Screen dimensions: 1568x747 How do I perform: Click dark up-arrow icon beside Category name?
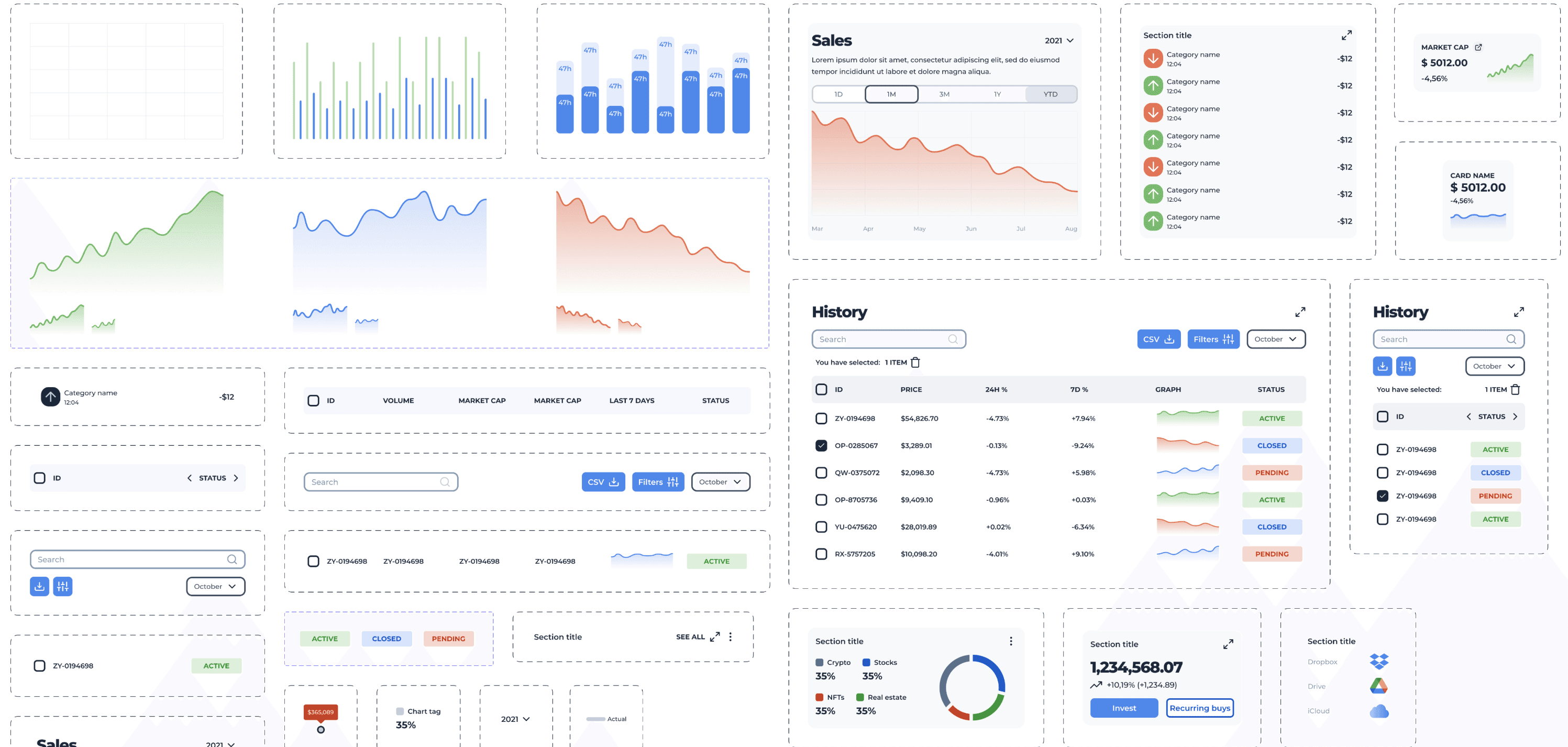pyautogui.click(x=50, y=397)
